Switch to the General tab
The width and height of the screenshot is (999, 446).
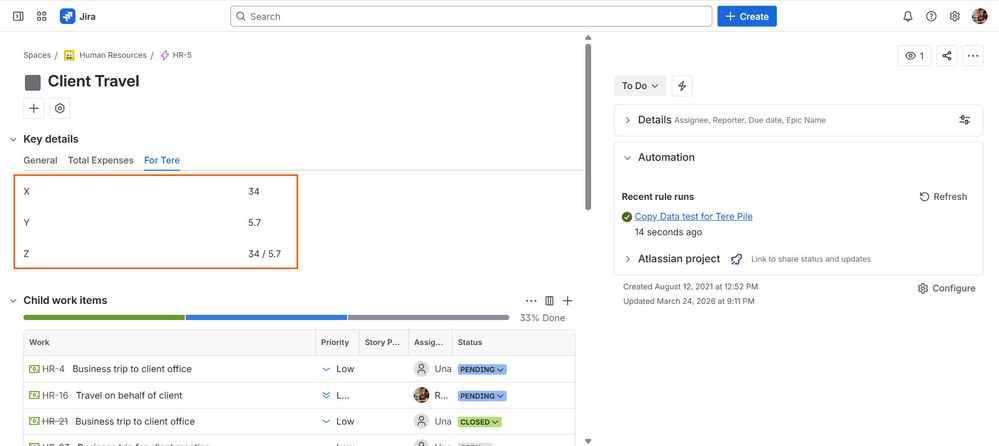point(40,161)
